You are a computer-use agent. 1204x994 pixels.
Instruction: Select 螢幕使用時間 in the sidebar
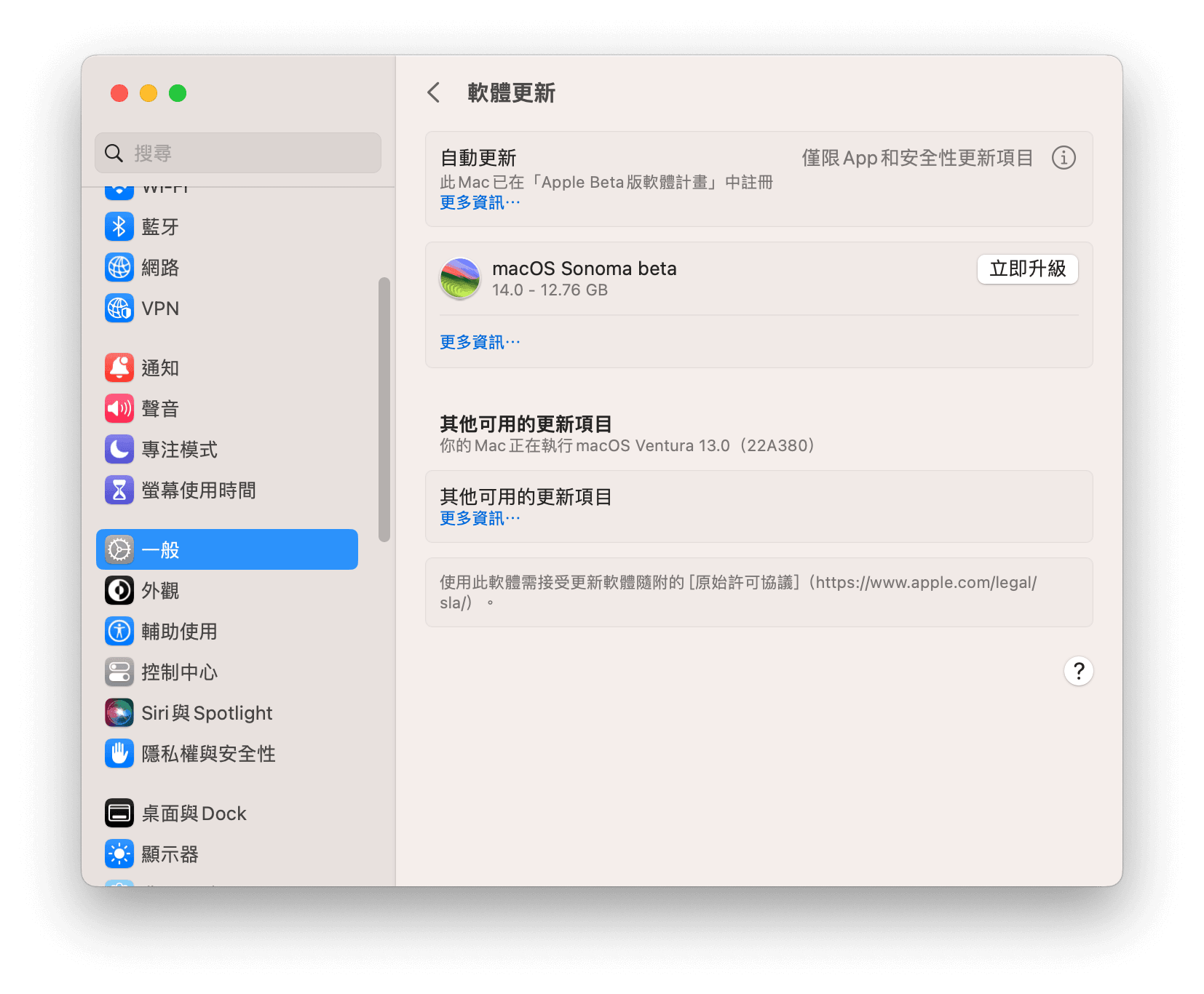pyautogui.click(x=227, y=490)
